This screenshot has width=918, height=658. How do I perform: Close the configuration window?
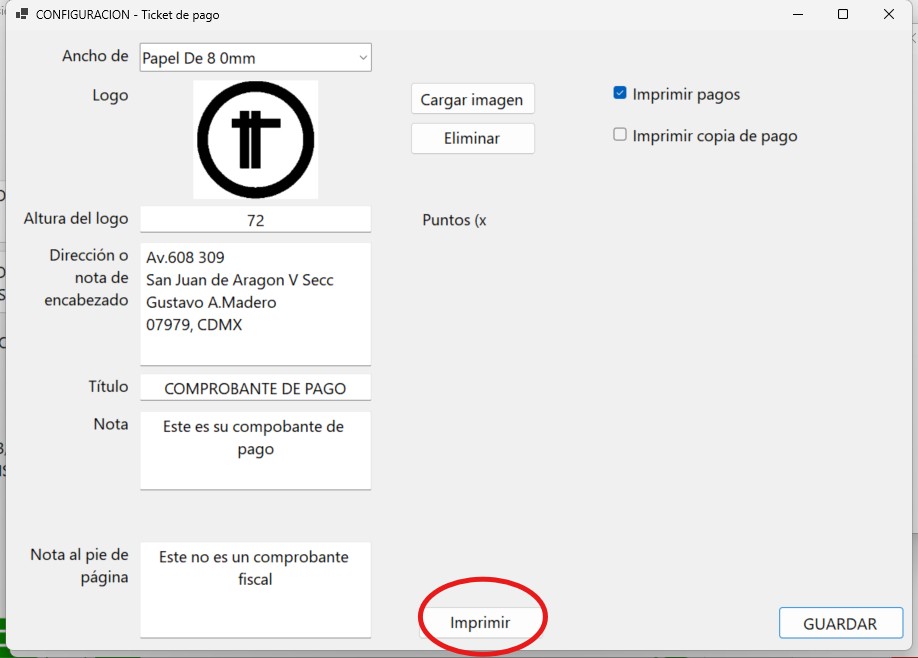pyautogui.click(x=889, y=15)
